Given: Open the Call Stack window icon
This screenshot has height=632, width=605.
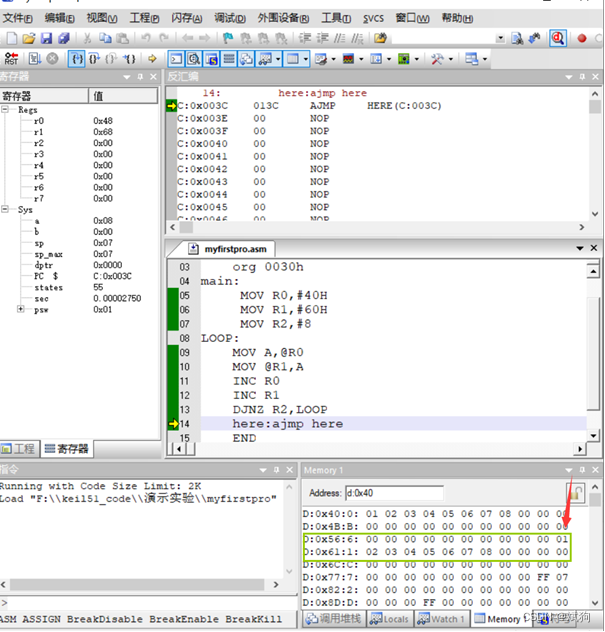Looking at the screenshot, I should tap(246, 59).
